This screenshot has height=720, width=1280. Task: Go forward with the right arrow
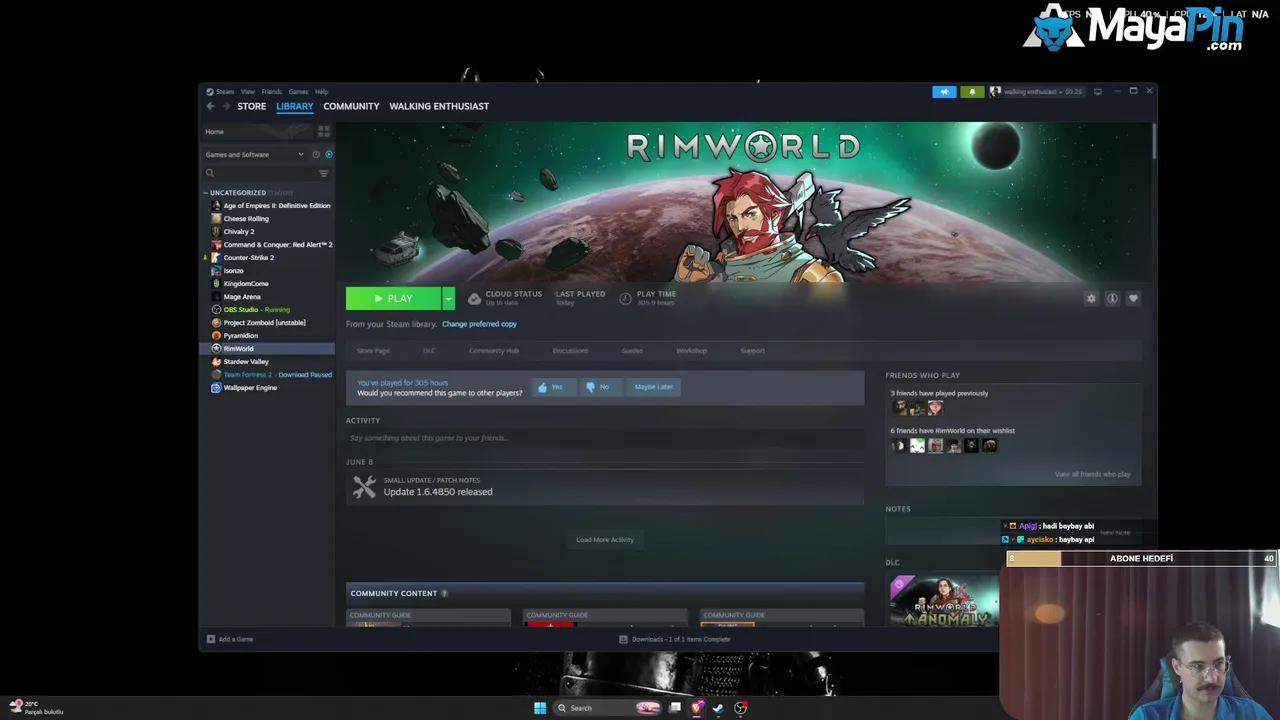(x=226, y=106)
